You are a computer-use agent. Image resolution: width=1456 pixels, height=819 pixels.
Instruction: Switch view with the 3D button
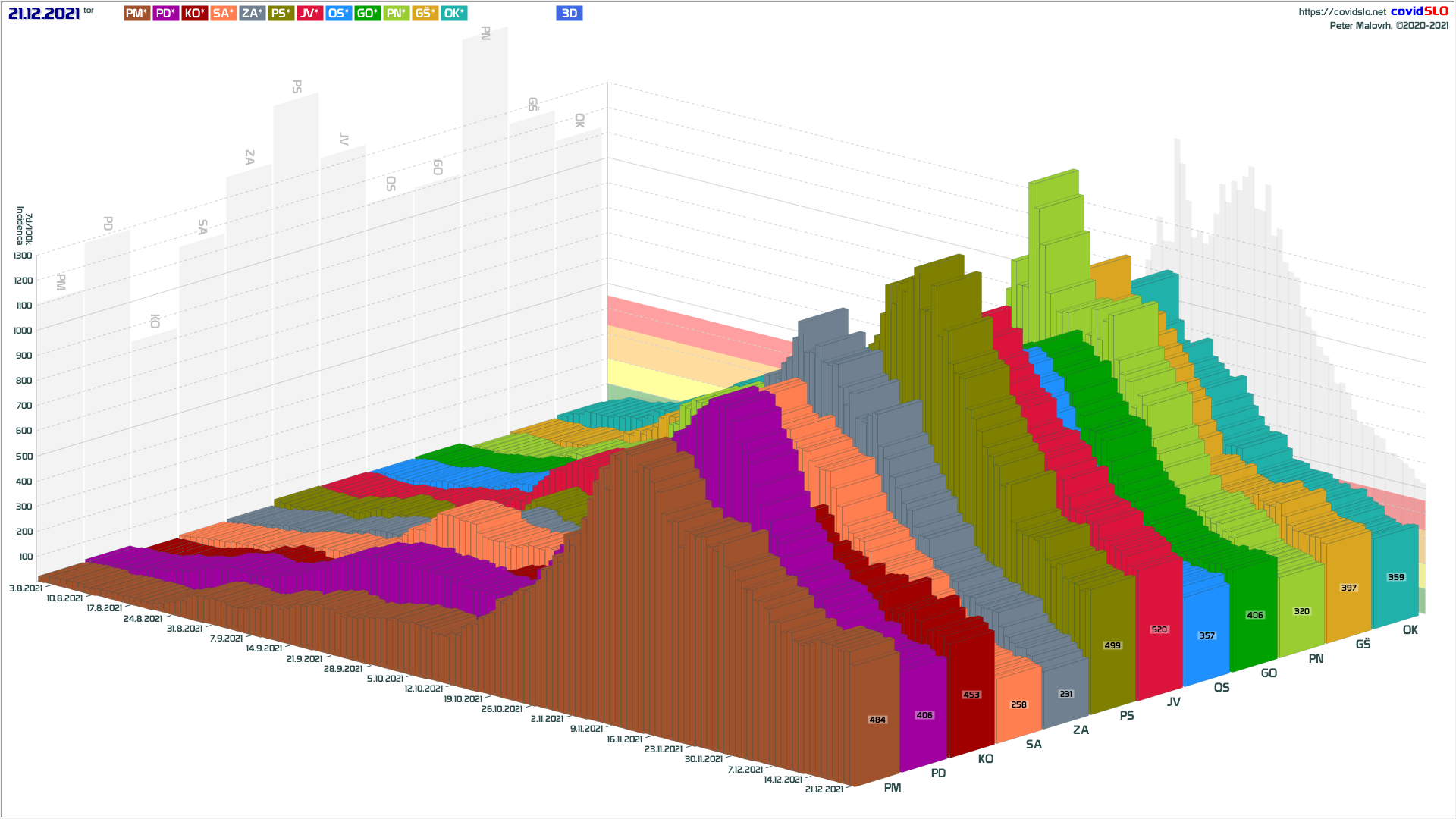click(569, 13)
